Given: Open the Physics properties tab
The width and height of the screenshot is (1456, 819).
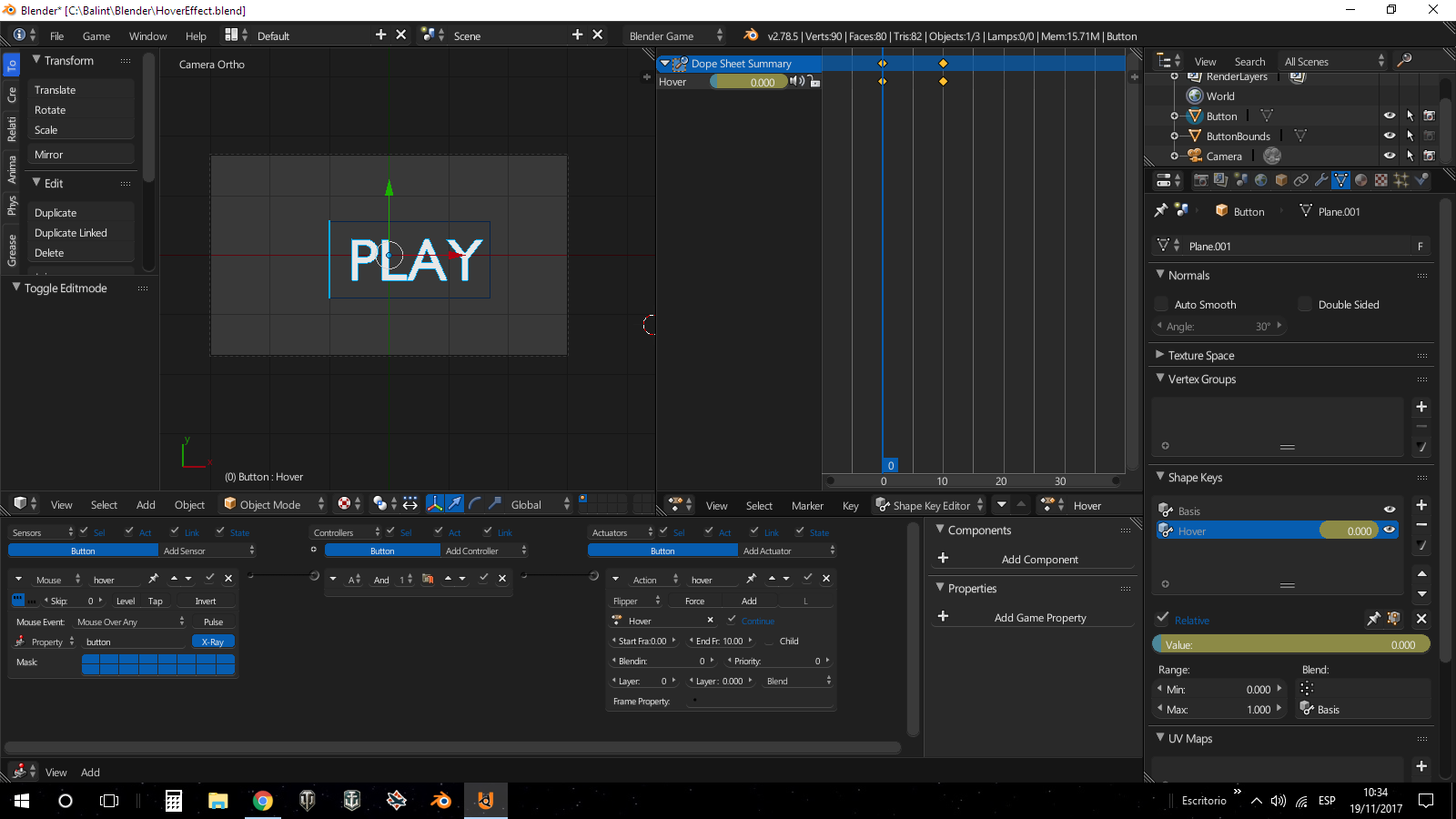Looking at the screenshot, I should tap(1421, 180).
